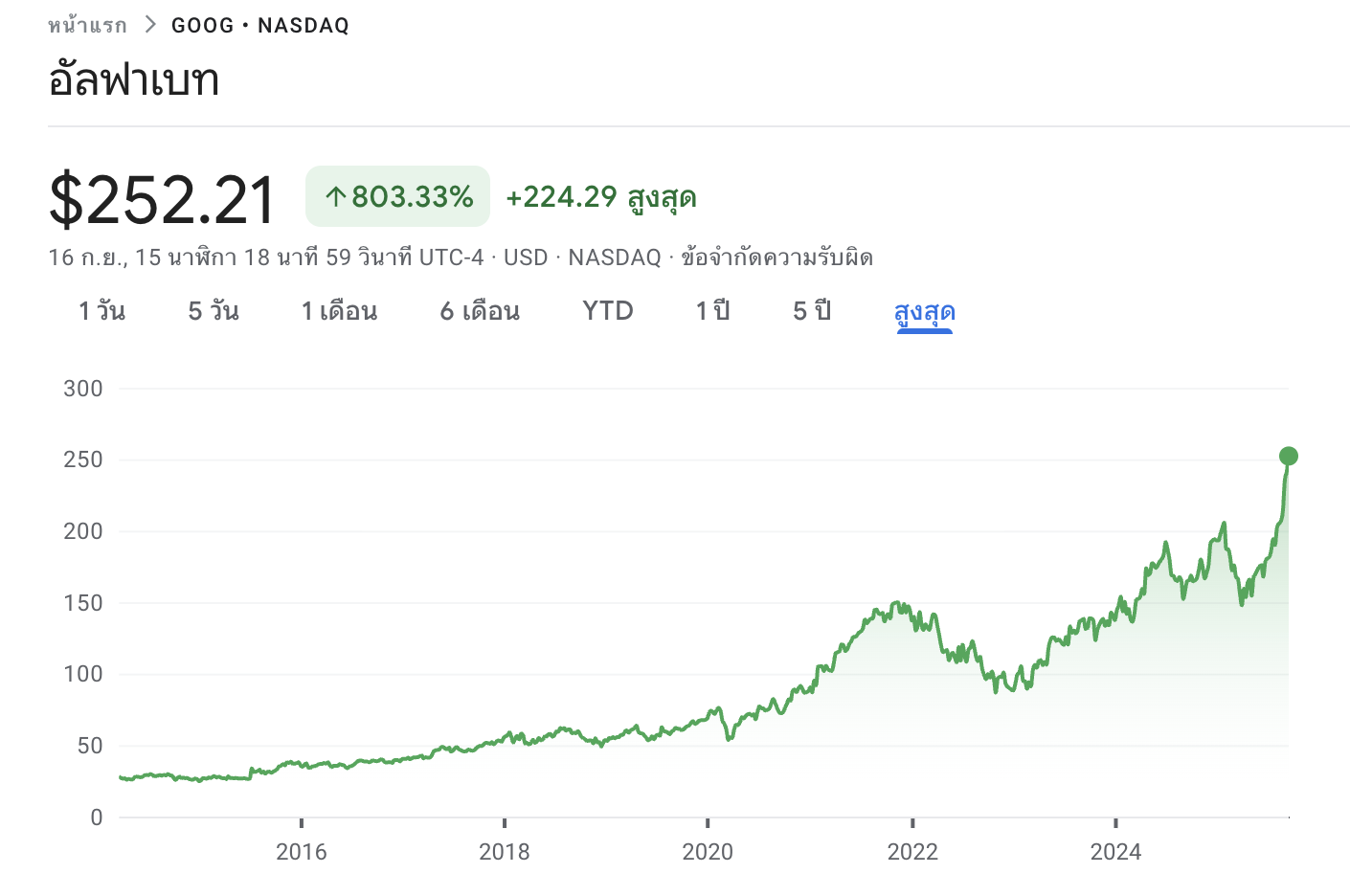The image size is (1350, 896).
Task: Select the 1 วัน range tab
Action: [x=101, y=311]
